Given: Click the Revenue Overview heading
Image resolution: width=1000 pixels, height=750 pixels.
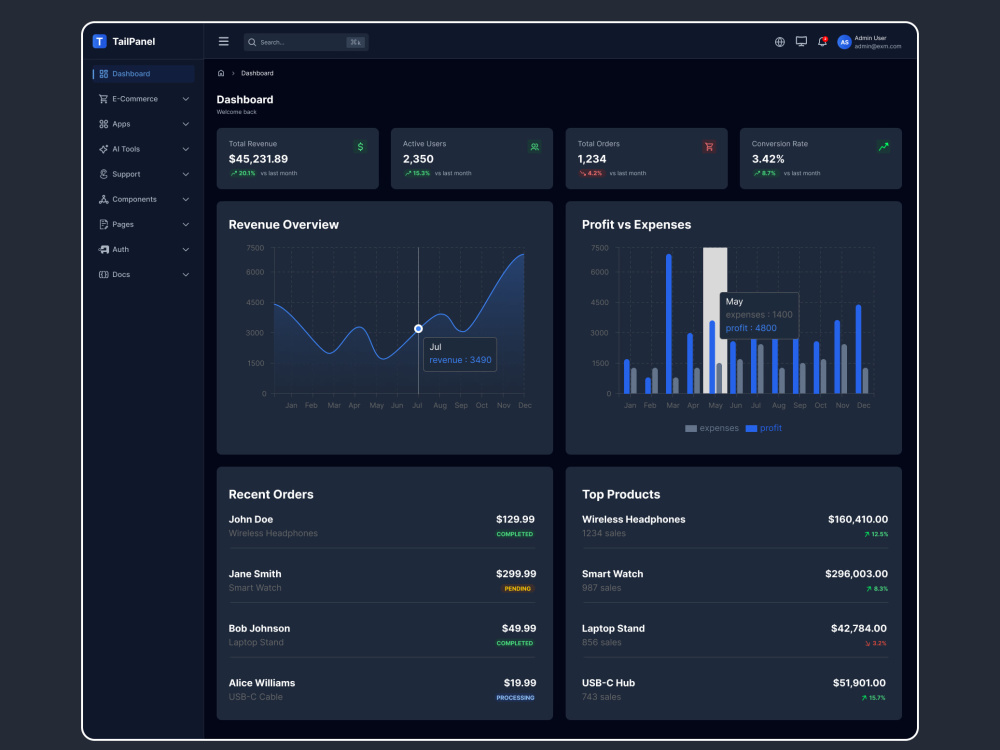Looking at the screenshot, I should (284, 224).
